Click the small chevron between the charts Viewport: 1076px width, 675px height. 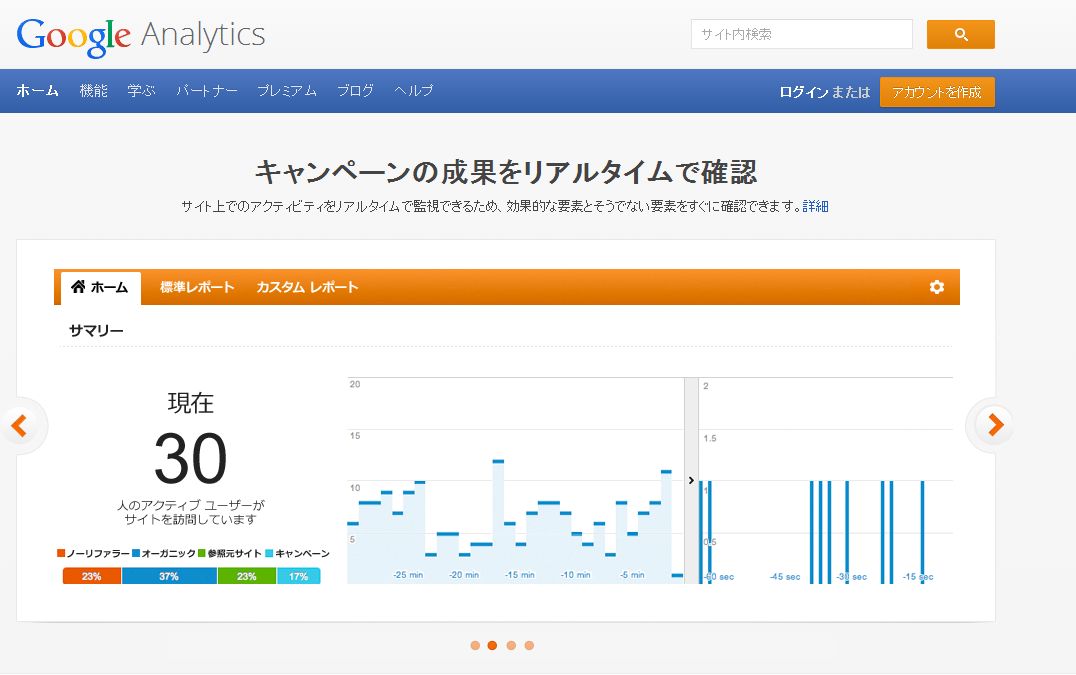(691, 480)
